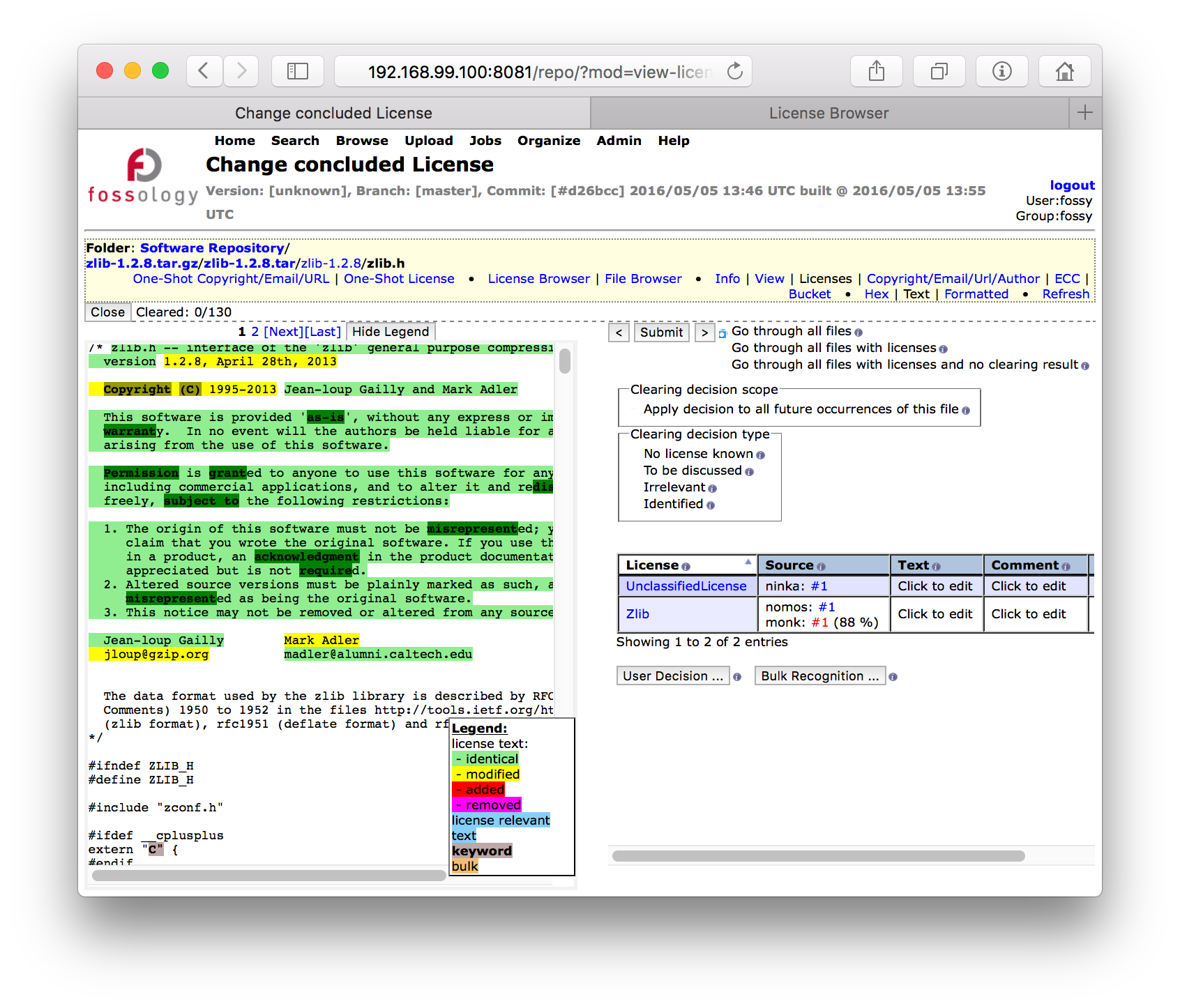Open info for 'Go through all files'

pyautogui.click(x=858, y=333)
